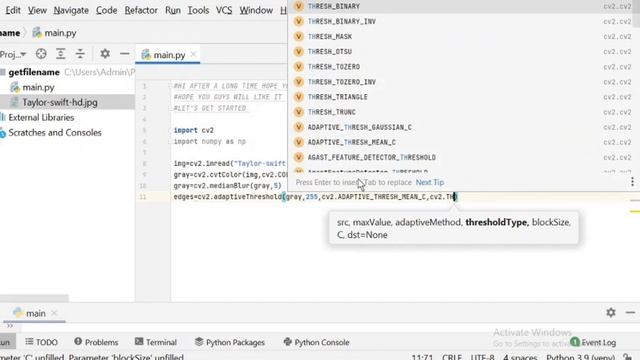Viewport: 640px width, 360px height.
Task: Click the Expand All icon in Project panel
Action: tap(60, 54)
